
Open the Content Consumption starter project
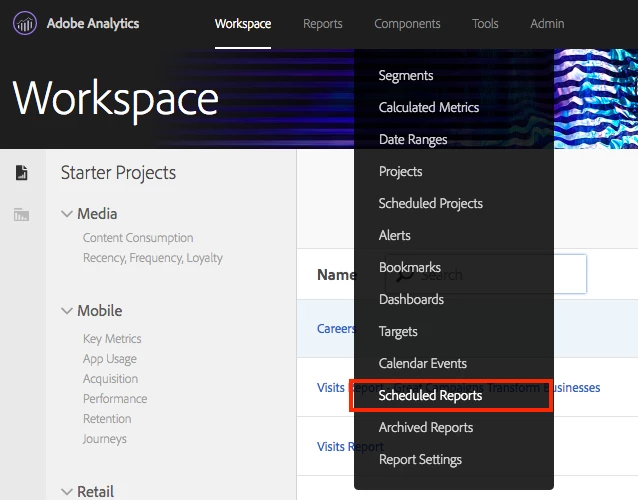tap(138, 238)
